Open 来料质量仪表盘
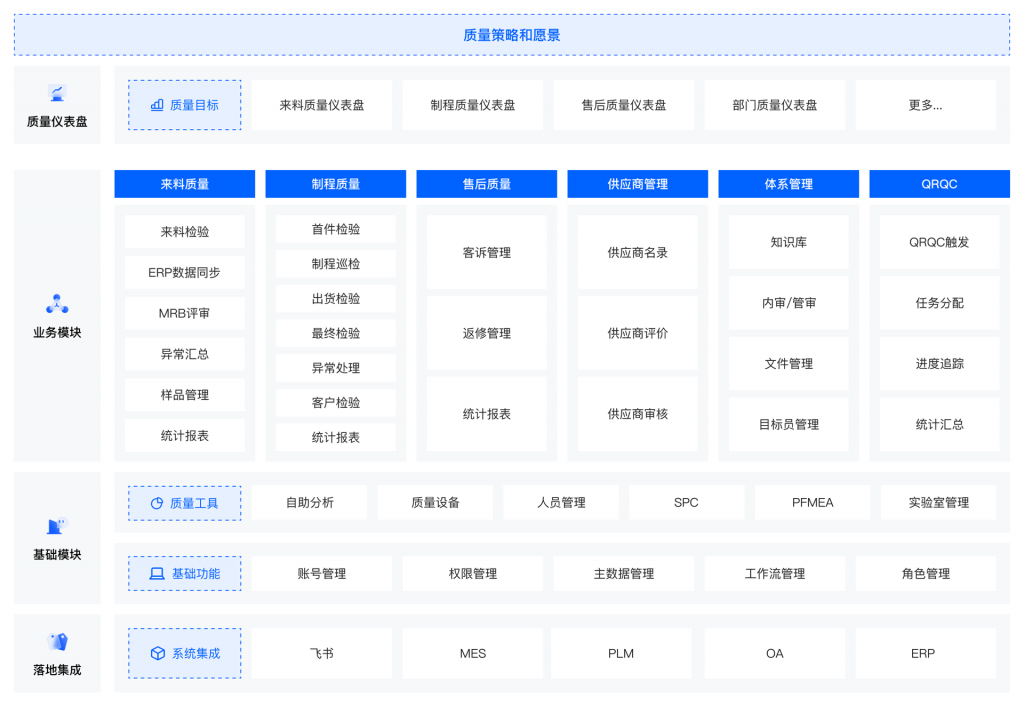 pyautogui.click(x=322, y=105)
